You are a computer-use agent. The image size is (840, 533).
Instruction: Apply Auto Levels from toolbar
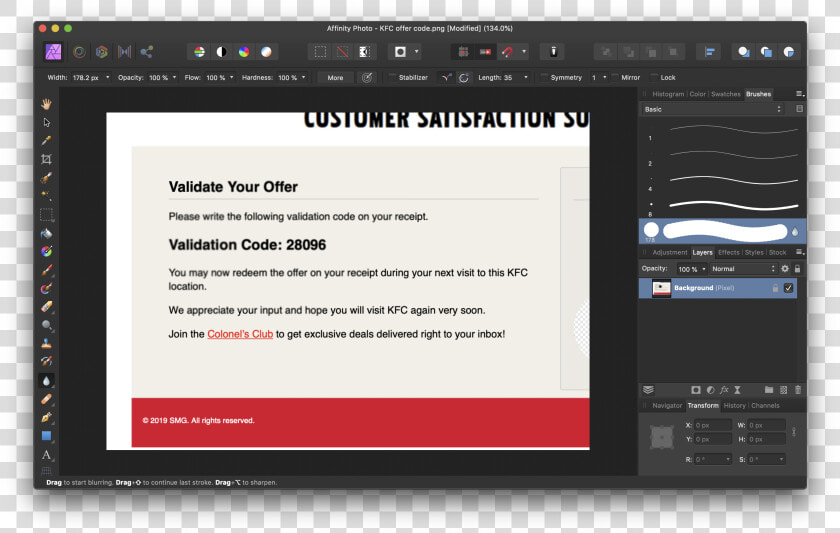click(x=199, y=52)
